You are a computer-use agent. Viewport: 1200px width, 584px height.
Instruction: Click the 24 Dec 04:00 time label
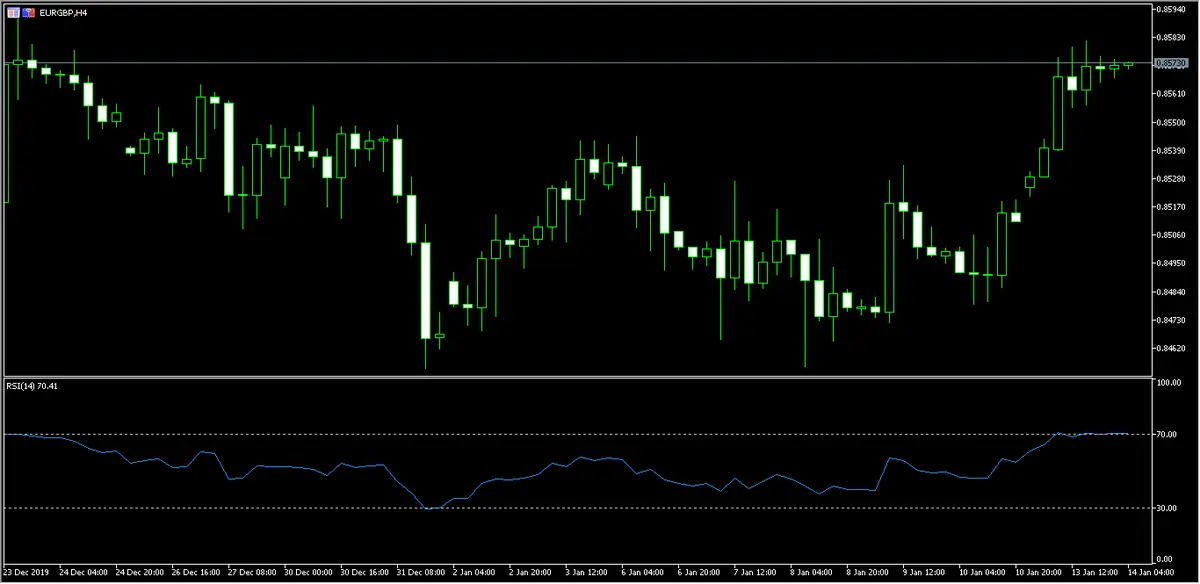85,574
